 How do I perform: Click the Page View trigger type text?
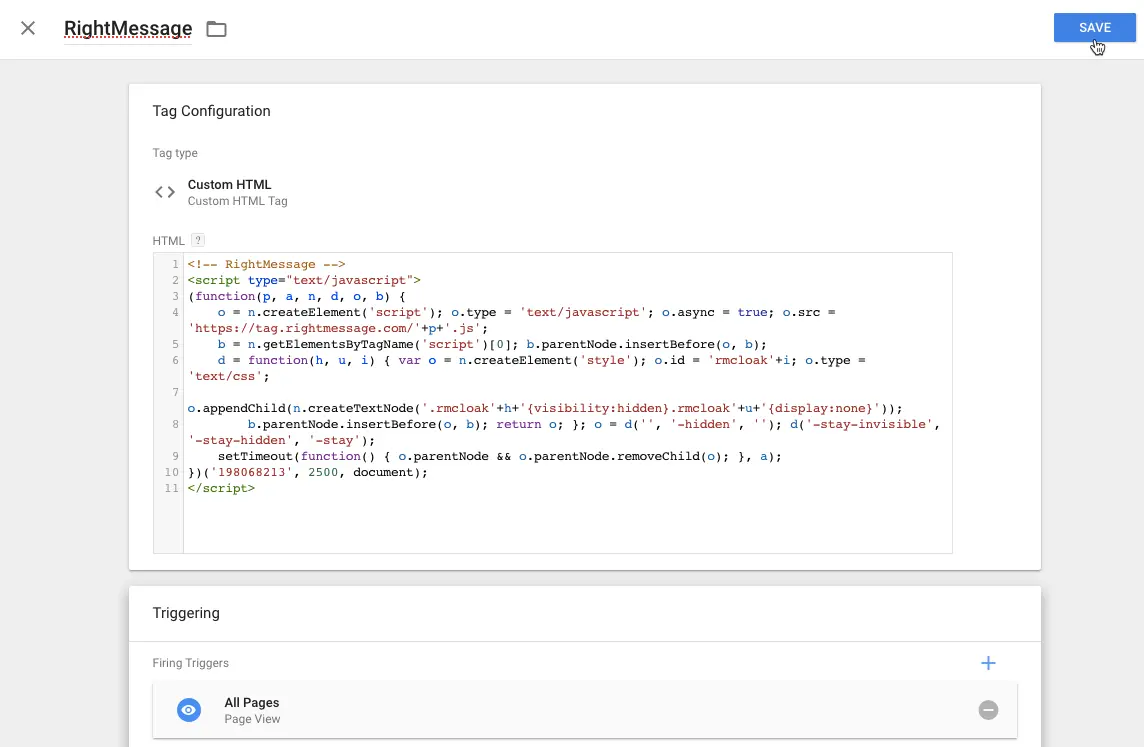coord(252,719)
